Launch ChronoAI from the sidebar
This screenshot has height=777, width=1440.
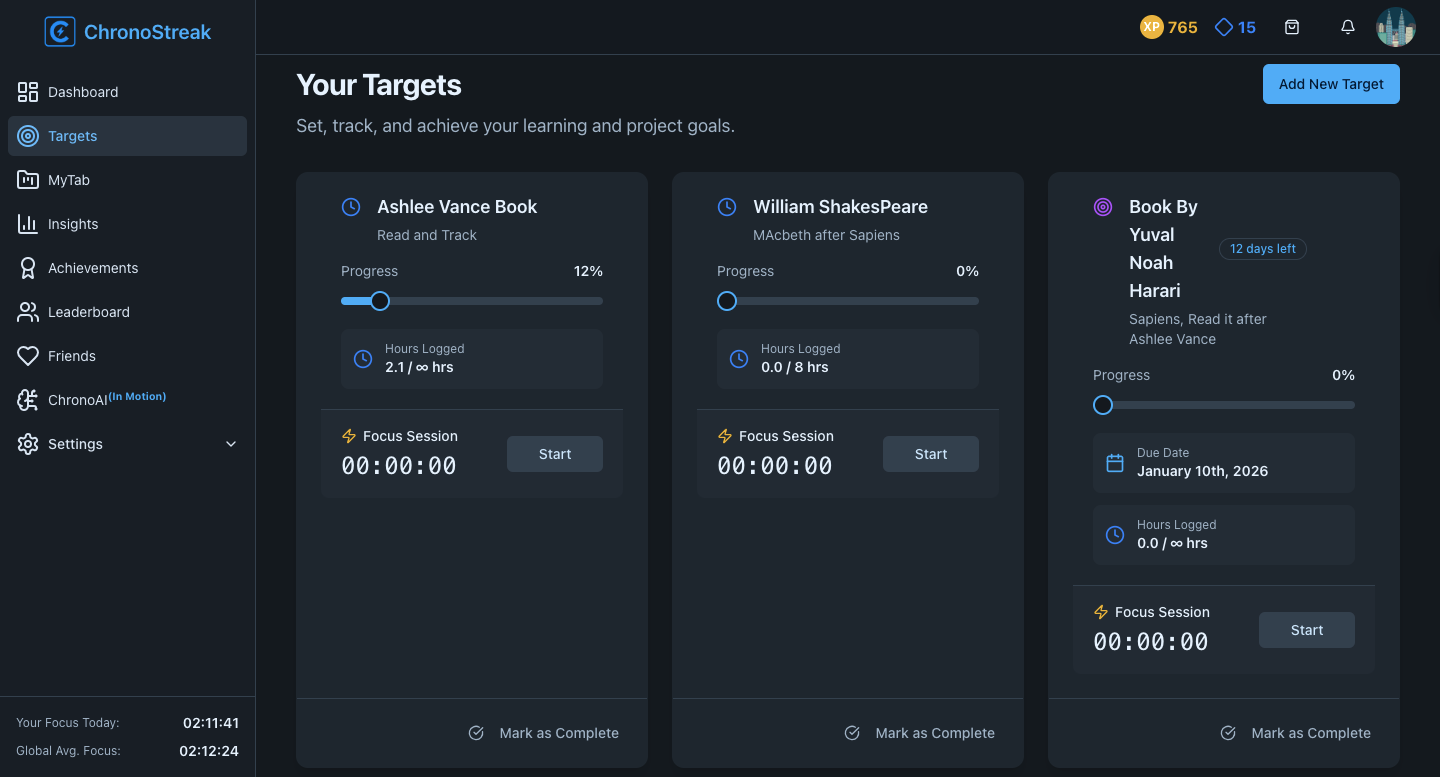(78, 399)
